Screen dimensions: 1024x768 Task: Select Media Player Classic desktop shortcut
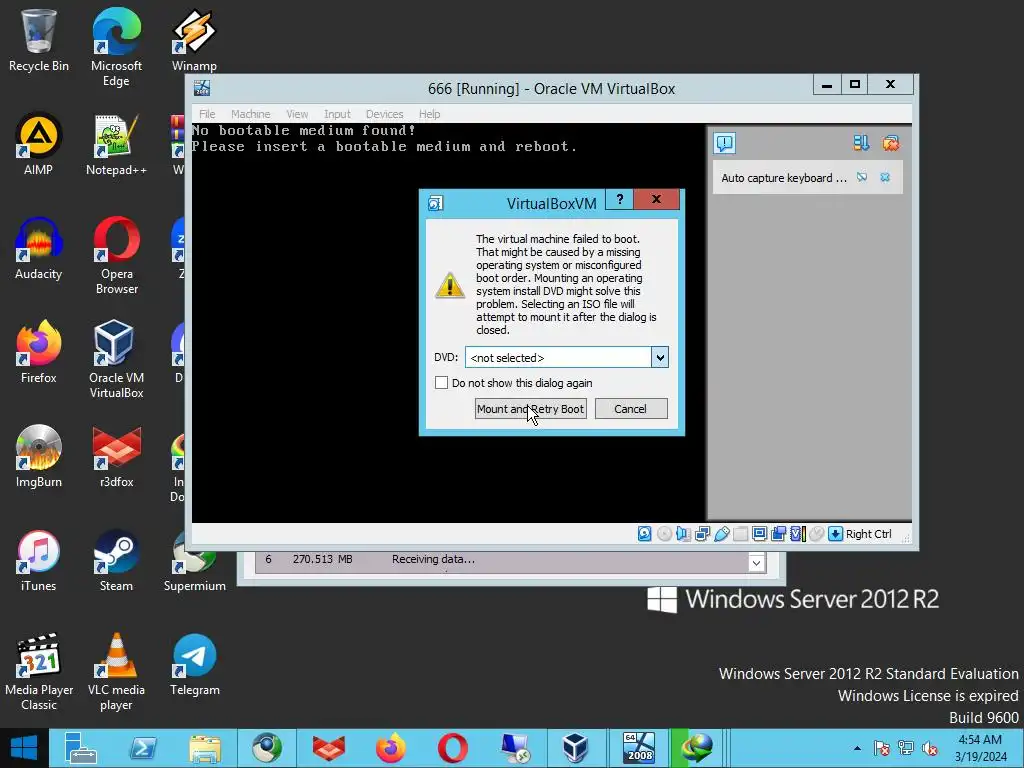pos(39,671)
